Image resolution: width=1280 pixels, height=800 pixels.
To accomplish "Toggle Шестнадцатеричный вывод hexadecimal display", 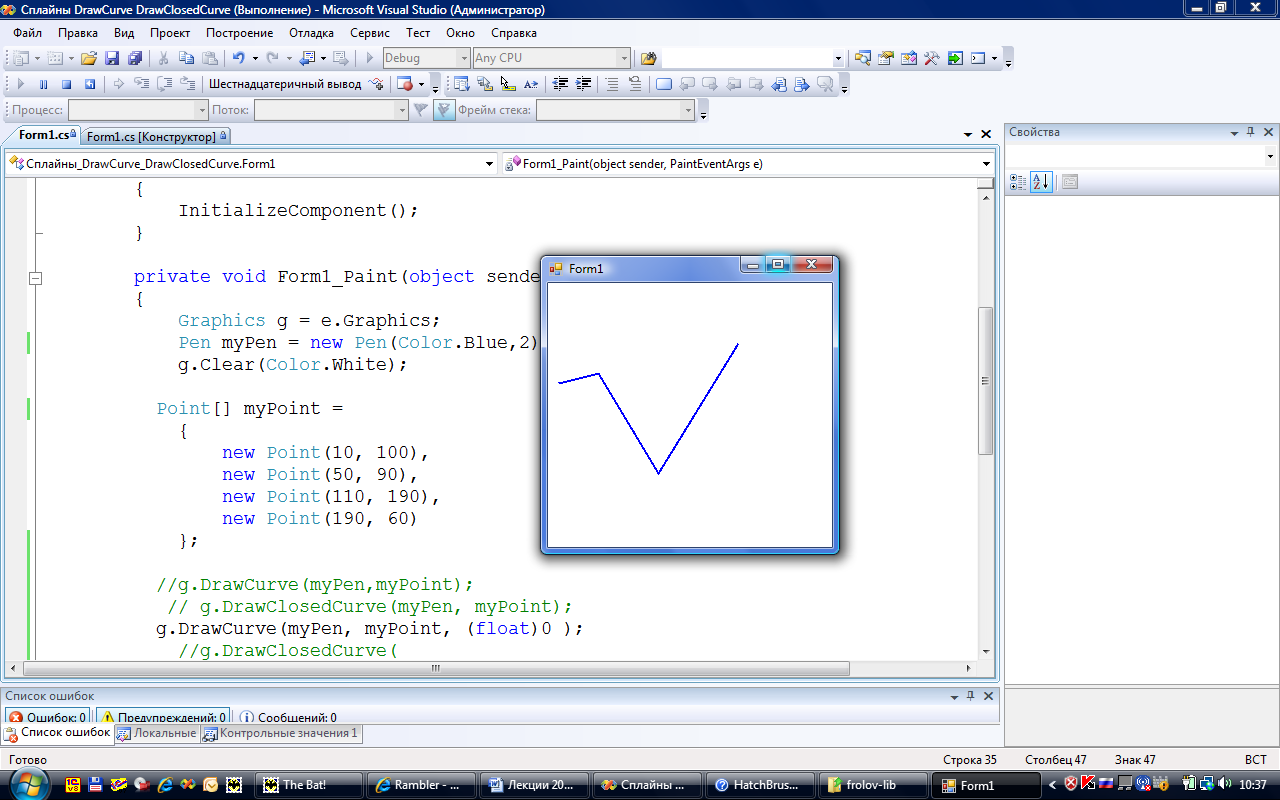I will coord(285,84).
